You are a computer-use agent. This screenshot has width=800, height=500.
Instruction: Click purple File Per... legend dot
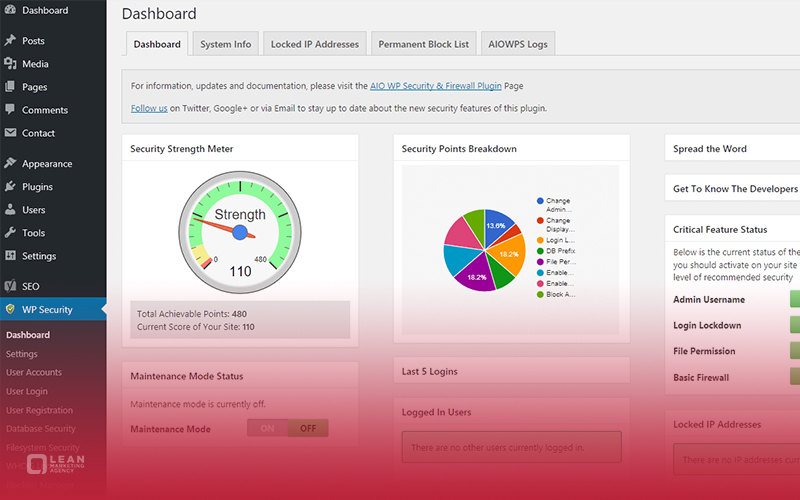coord(540,261)
